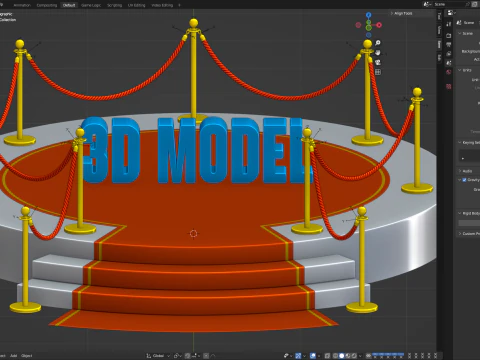Image resolution: width=480 pixels, height=360 pixels.
Task: Collapse the Rigid Body World panel
Action: tap(460, 213)
